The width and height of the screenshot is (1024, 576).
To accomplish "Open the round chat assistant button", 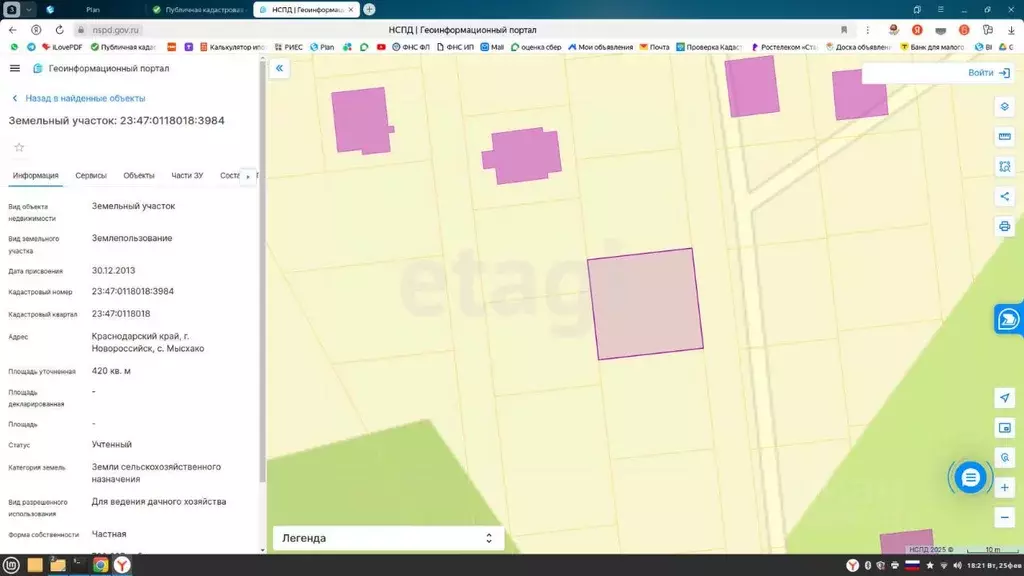I will (x=970, y=478).
